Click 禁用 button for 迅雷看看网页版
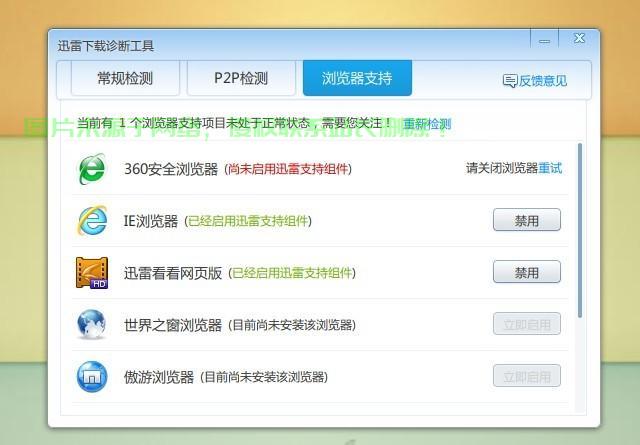This screenshot has height=445, width=640. 527,272
